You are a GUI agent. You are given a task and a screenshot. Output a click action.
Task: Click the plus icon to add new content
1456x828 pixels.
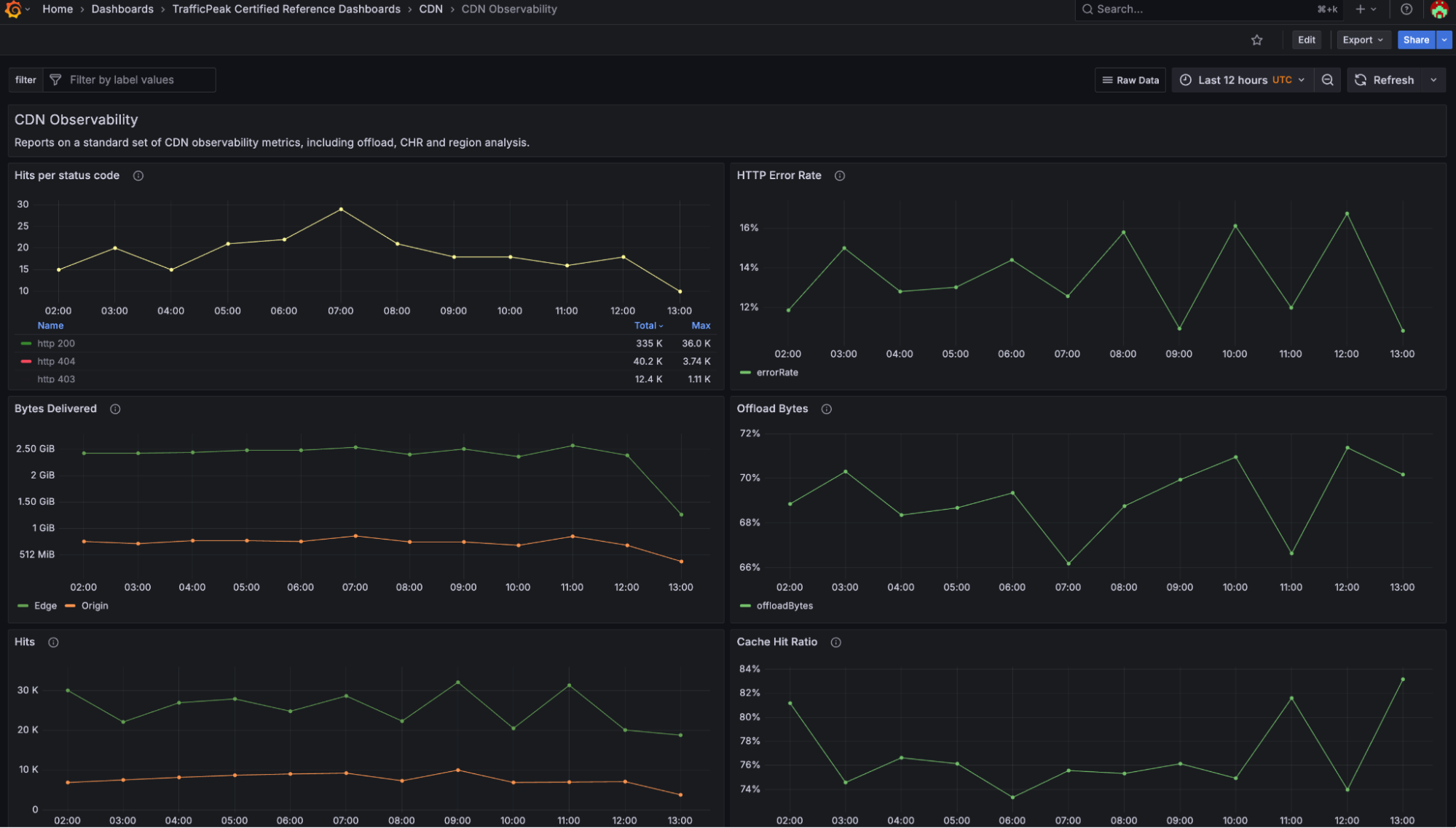point(1360,9)
